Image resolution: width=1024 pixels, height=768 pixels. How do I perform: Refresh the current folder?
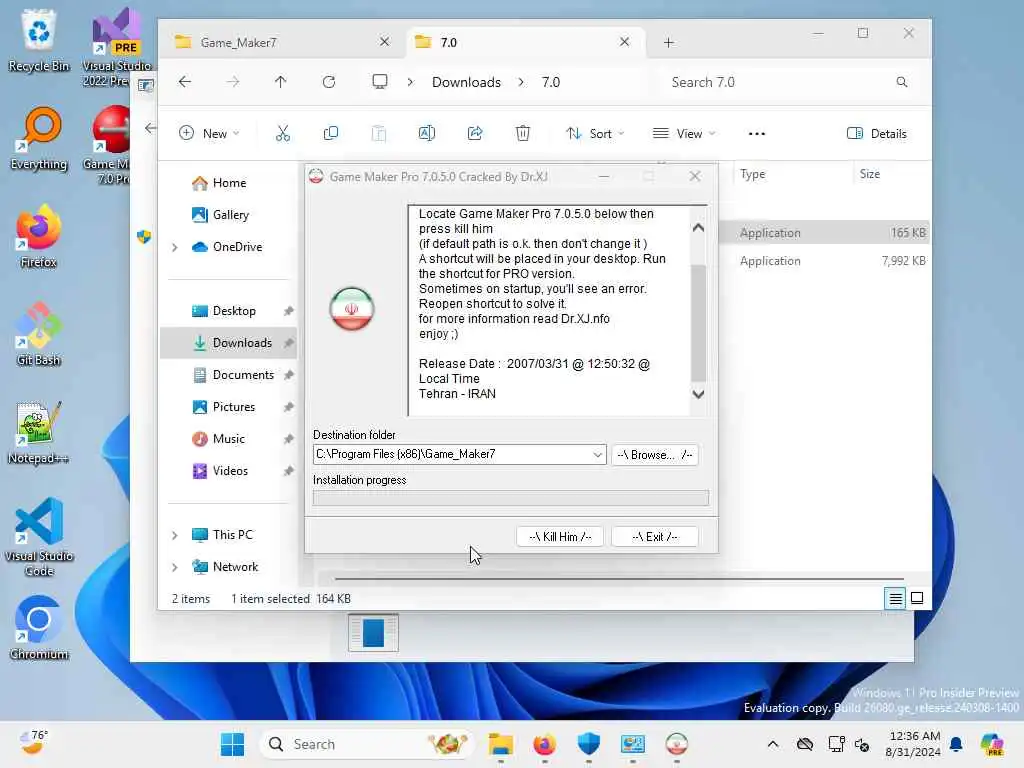coord(328,82)
